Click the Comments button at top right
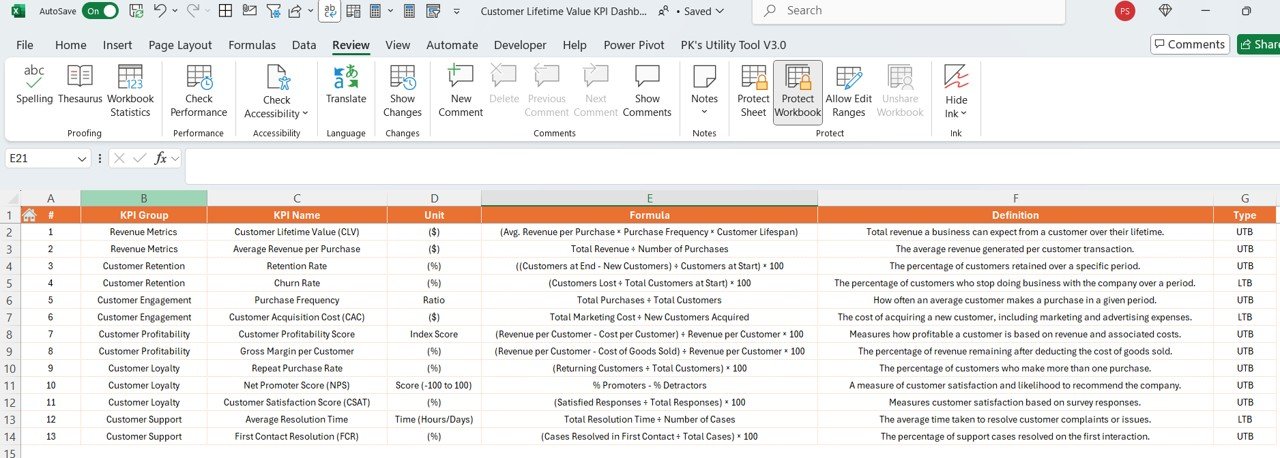Viewport: 1280px width, 458px height. [x=1190, y=44]
